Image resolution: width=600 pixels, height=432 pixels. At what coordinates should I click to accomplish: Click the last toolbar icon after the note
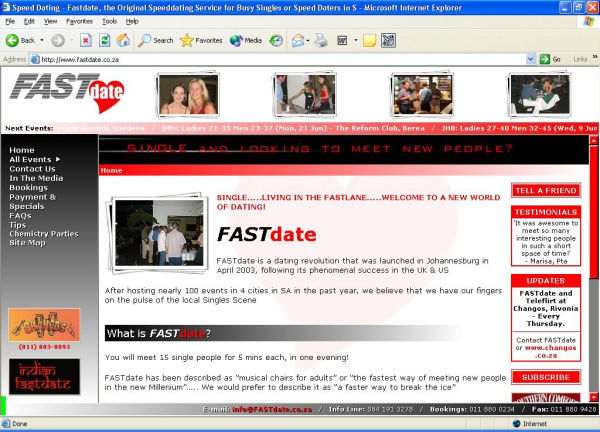[x=388, y=40]
